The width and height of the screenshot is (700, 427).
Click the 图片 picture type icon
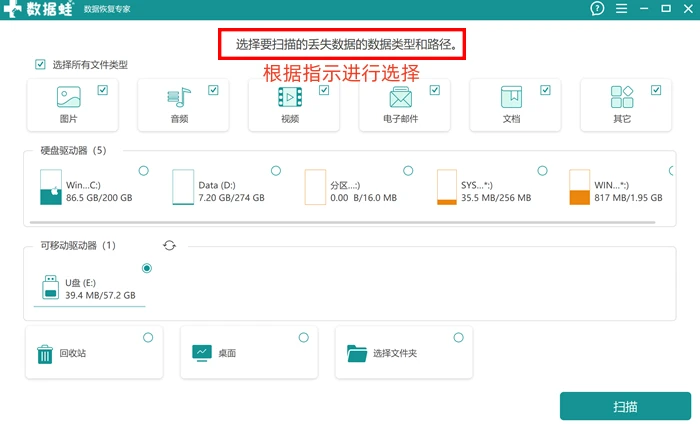tap(68, 97)
